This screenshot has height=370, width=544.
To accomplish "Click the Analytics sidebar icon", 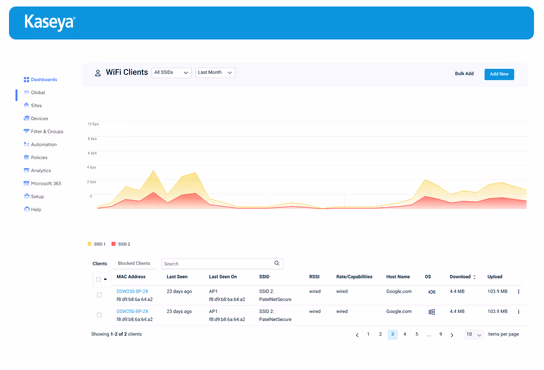I will click(26, 170).
